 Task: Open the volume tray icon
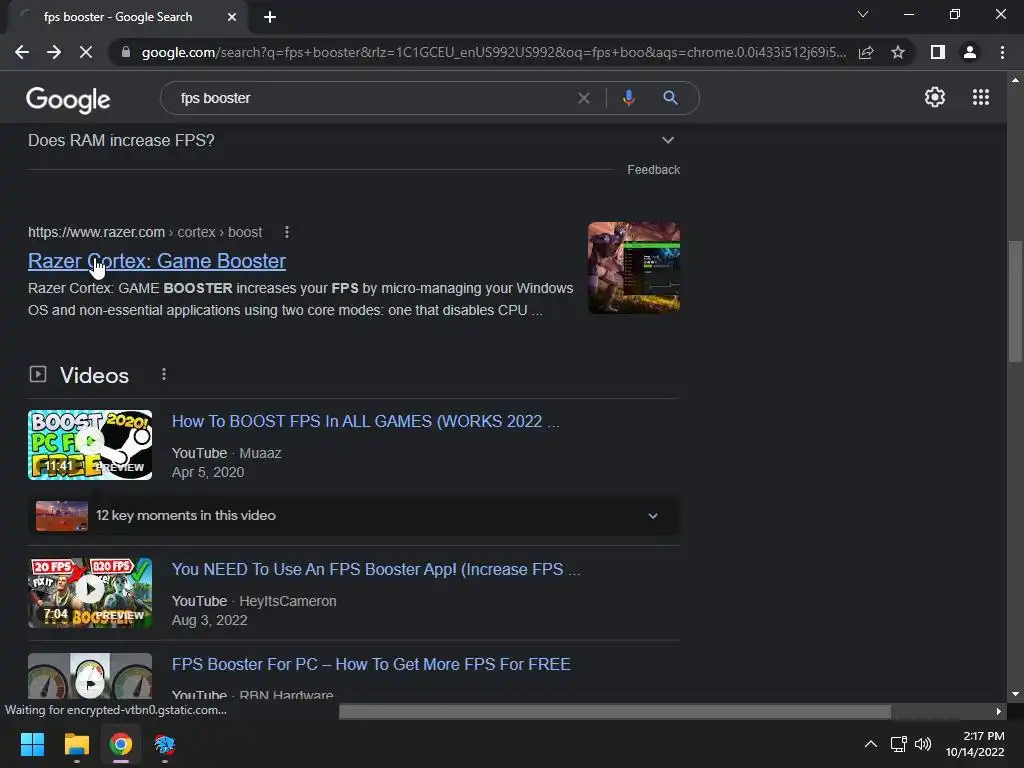[x=923, y=744]
